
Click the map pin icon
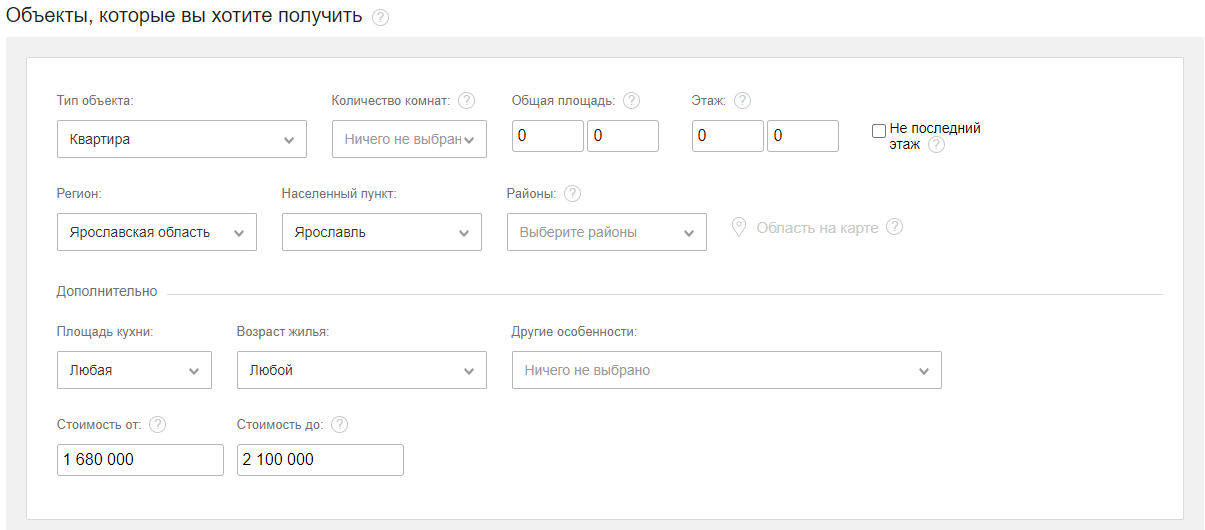click(x=739, y=227)
